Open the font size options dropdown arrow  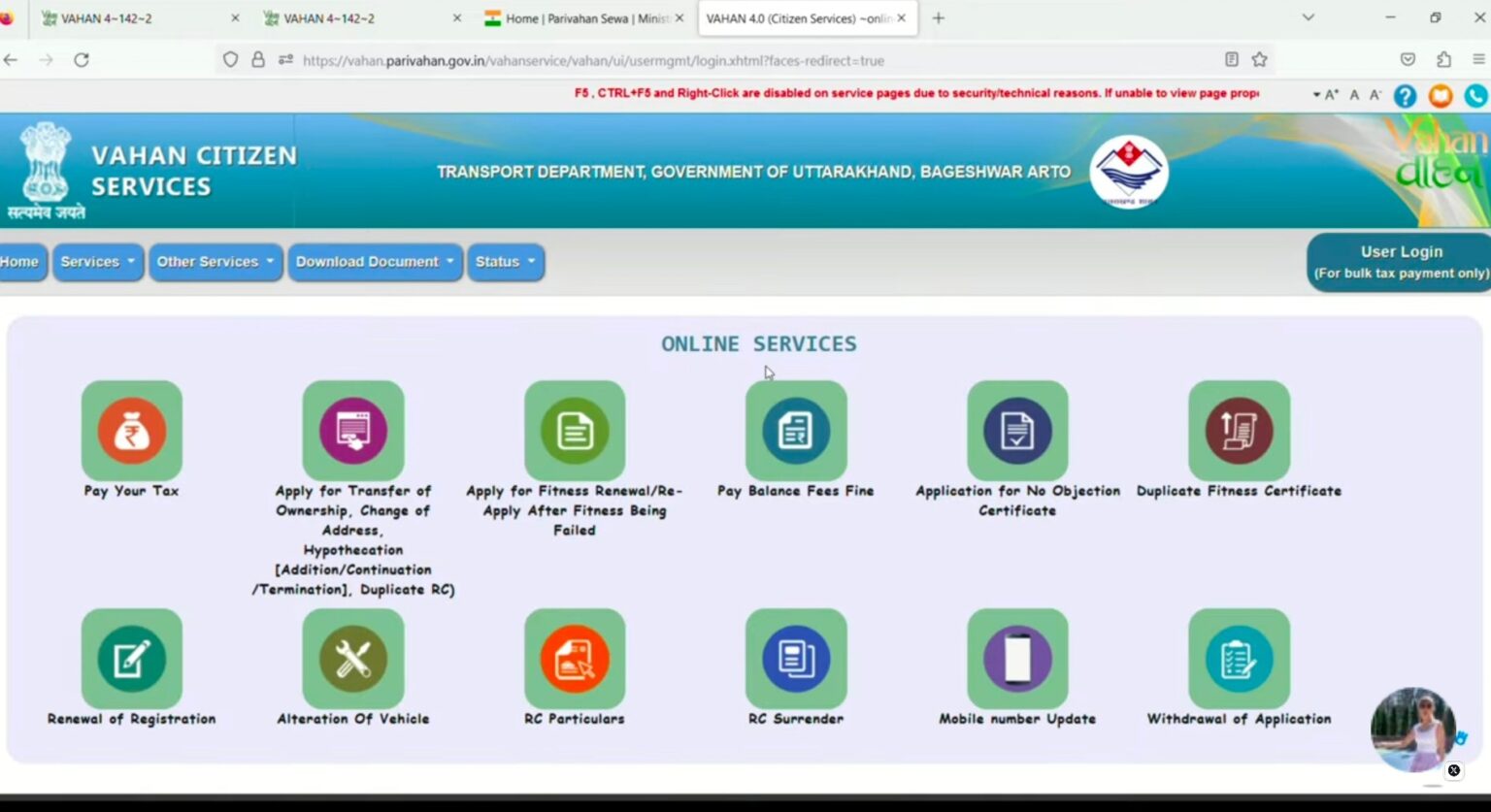point(1316,95)
